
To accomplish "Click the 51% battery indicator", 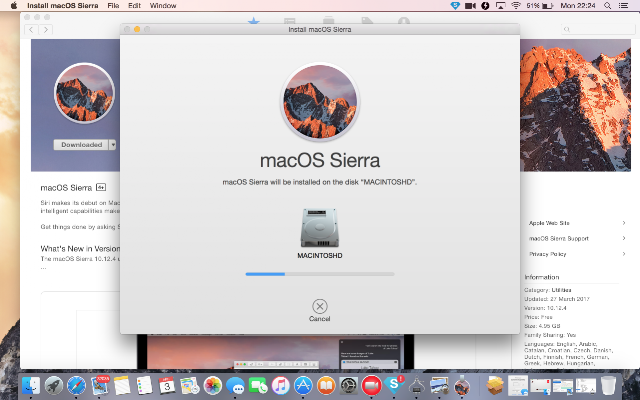I will tap(540, 6).
